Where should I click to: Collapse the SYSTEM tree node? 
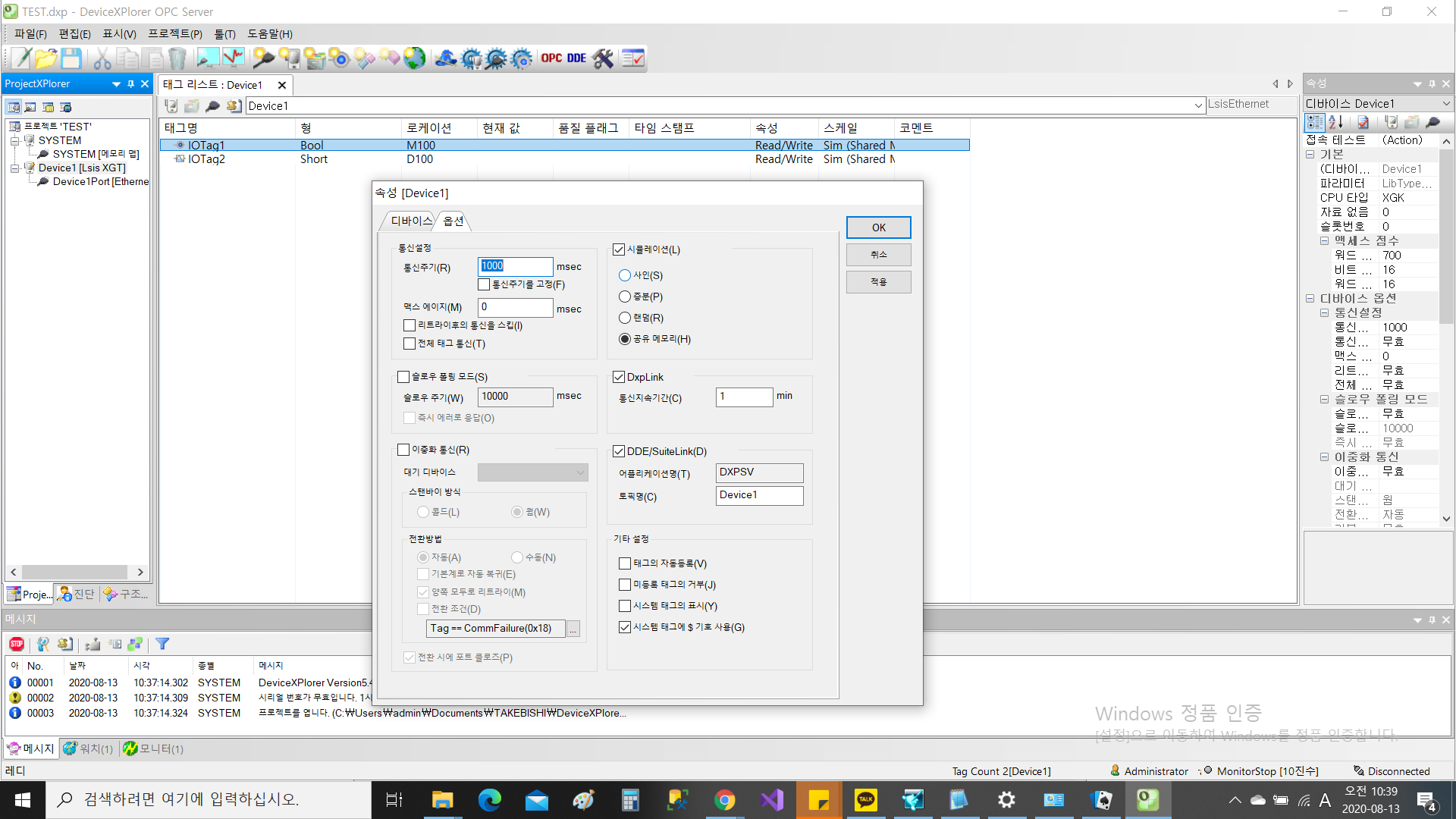14,141
